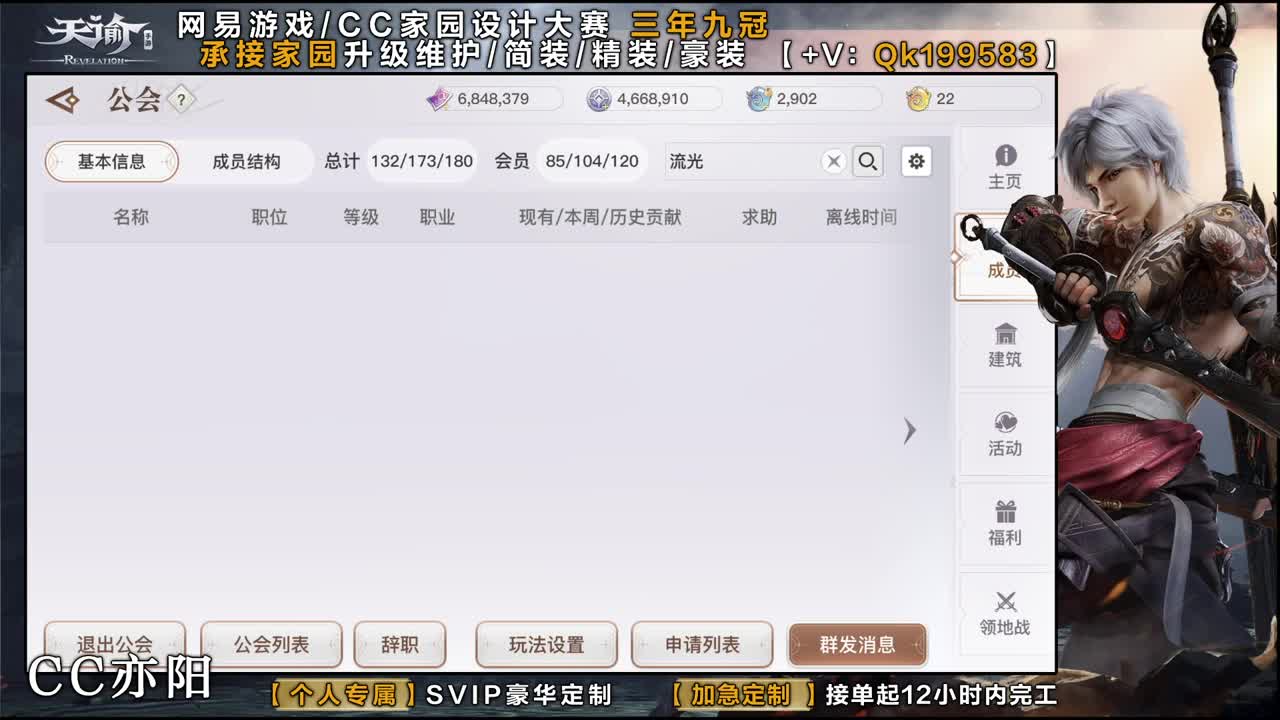Sort by the 求助 column header
This screenshot has width=1280, height=720.
coord(759,217)
